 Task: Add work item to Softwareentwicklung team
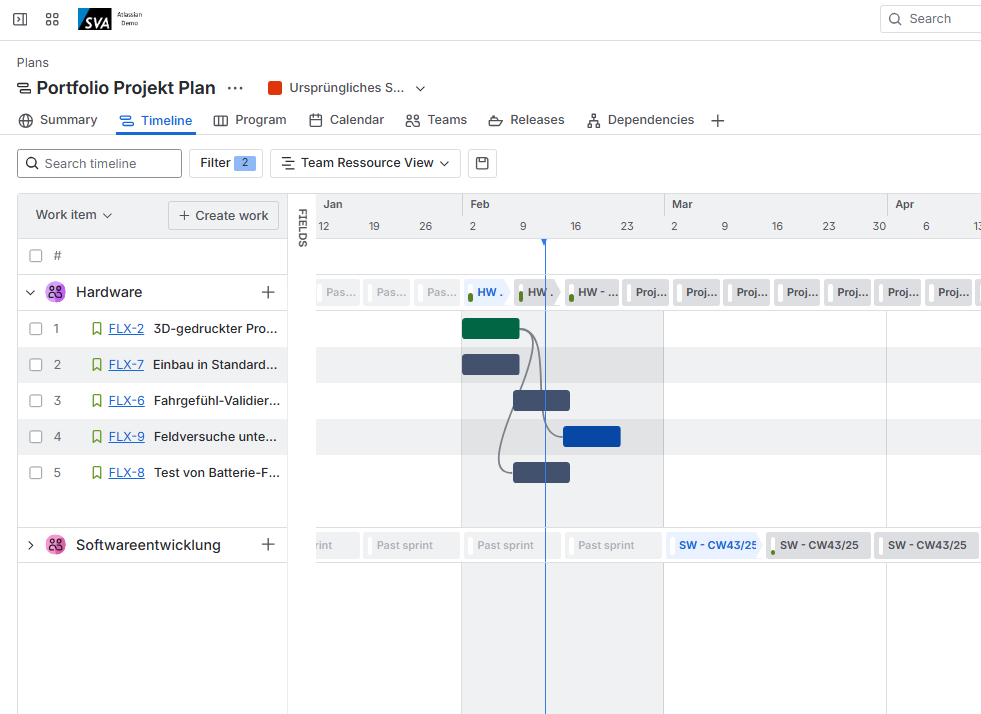(x=268, y=545)
